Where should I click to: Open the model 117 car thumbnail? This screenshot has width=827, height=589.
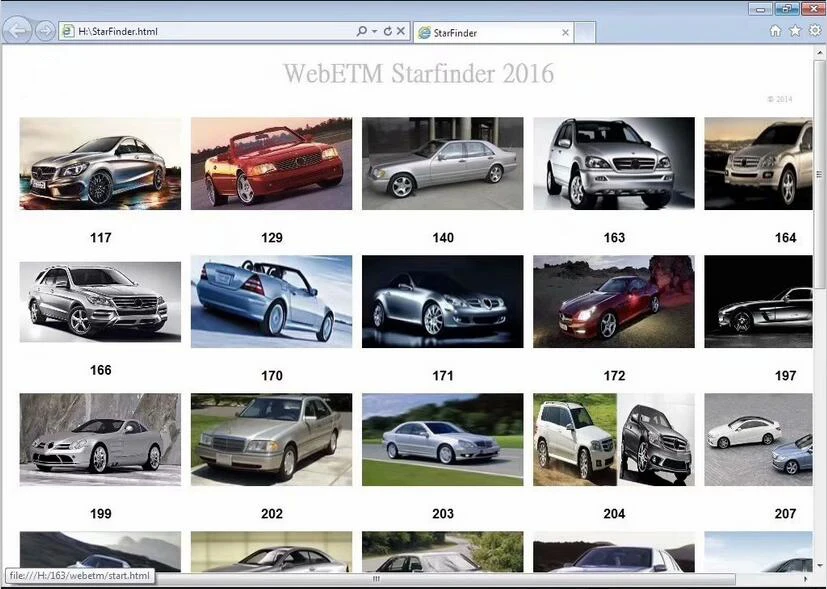pyautogui.click(x=100, y=163)
